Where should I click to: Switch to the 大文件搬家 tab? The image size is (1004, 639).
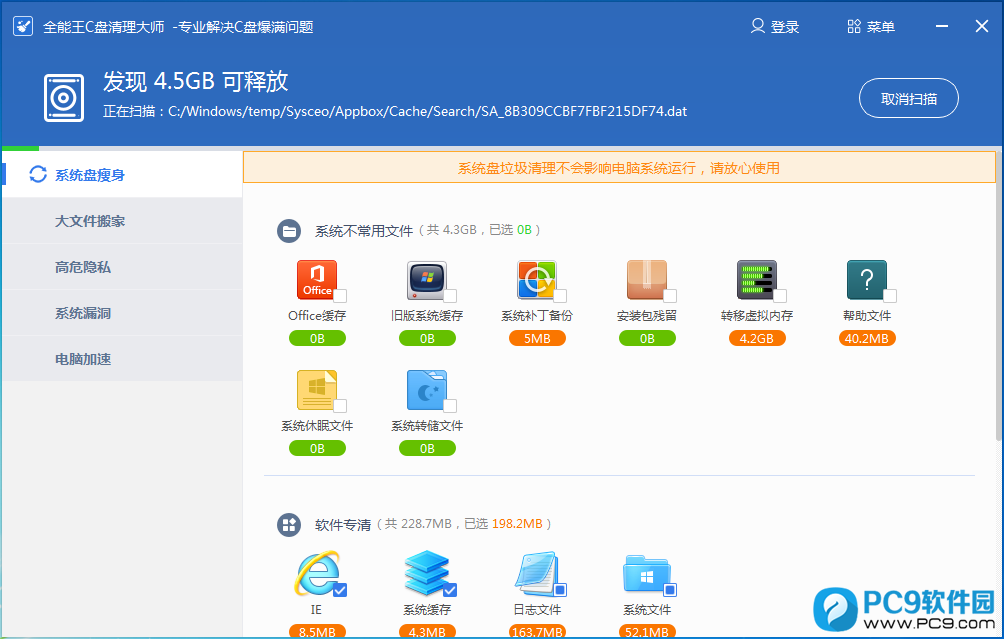pyautogui.click(x=90, y=221)
